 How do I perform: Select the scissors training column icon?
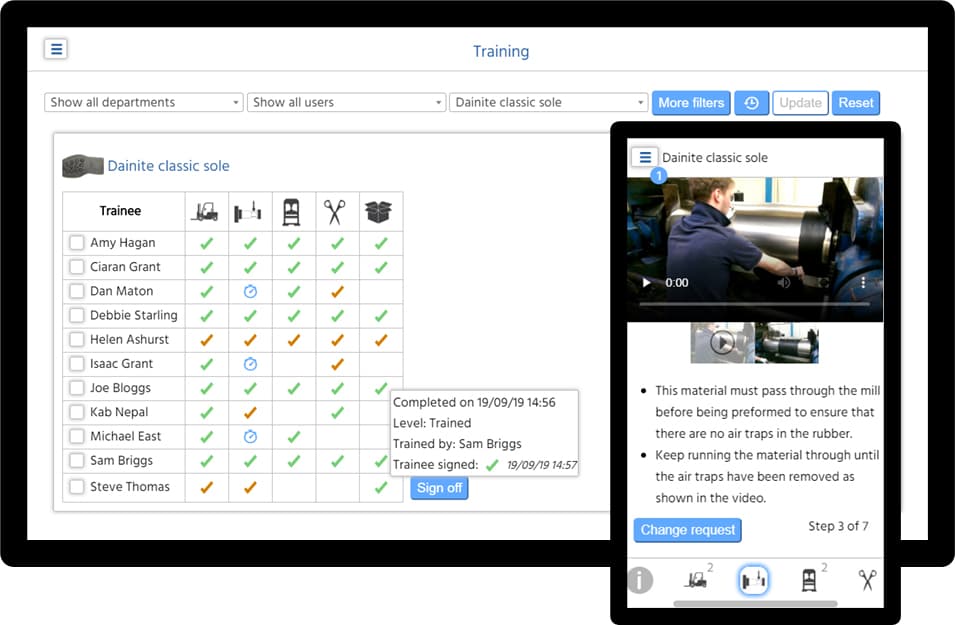[335, 210]
